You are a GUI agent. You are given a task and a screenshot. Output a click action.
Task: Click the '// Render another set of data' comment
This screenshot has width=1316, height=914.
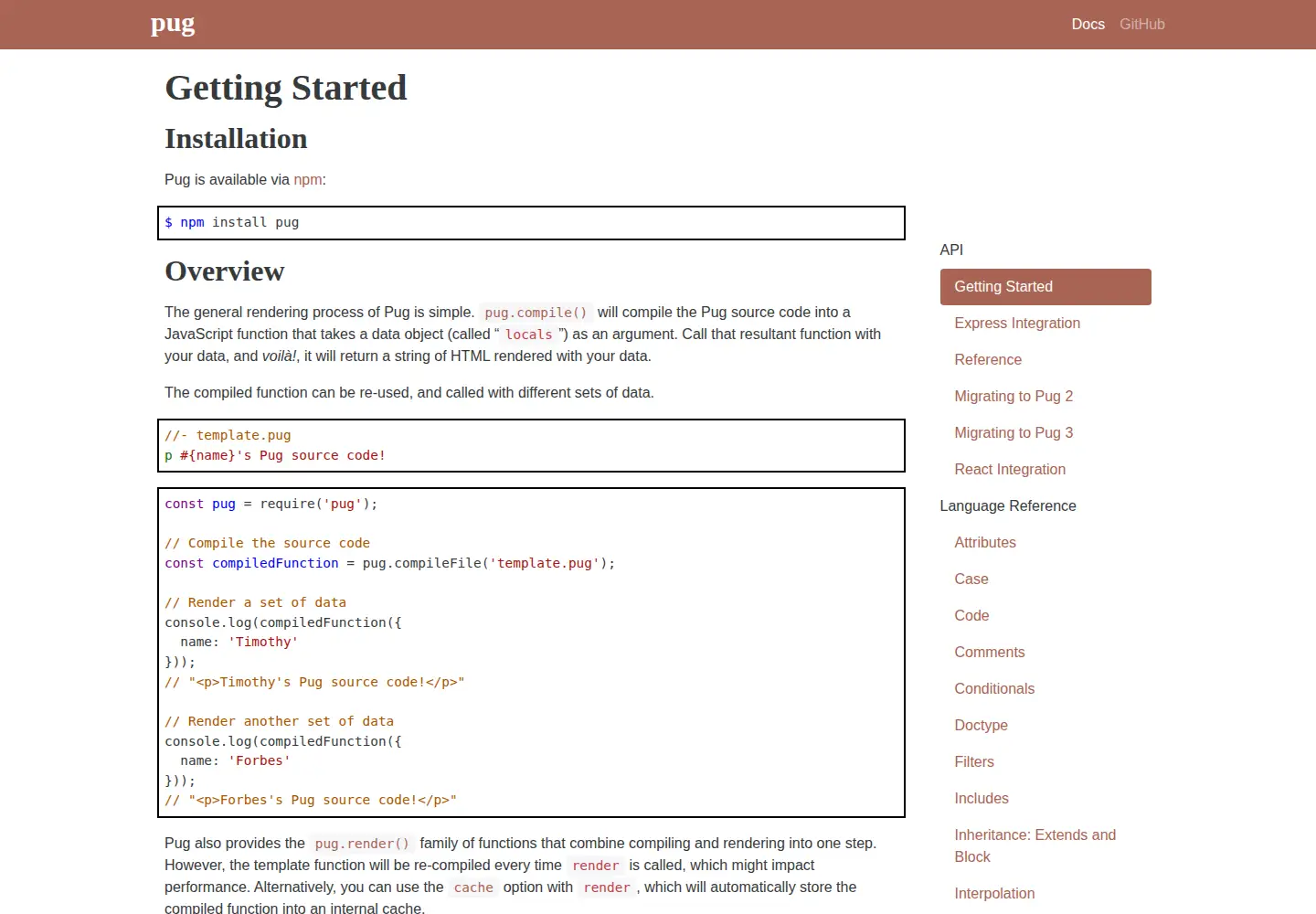point(280,722)
